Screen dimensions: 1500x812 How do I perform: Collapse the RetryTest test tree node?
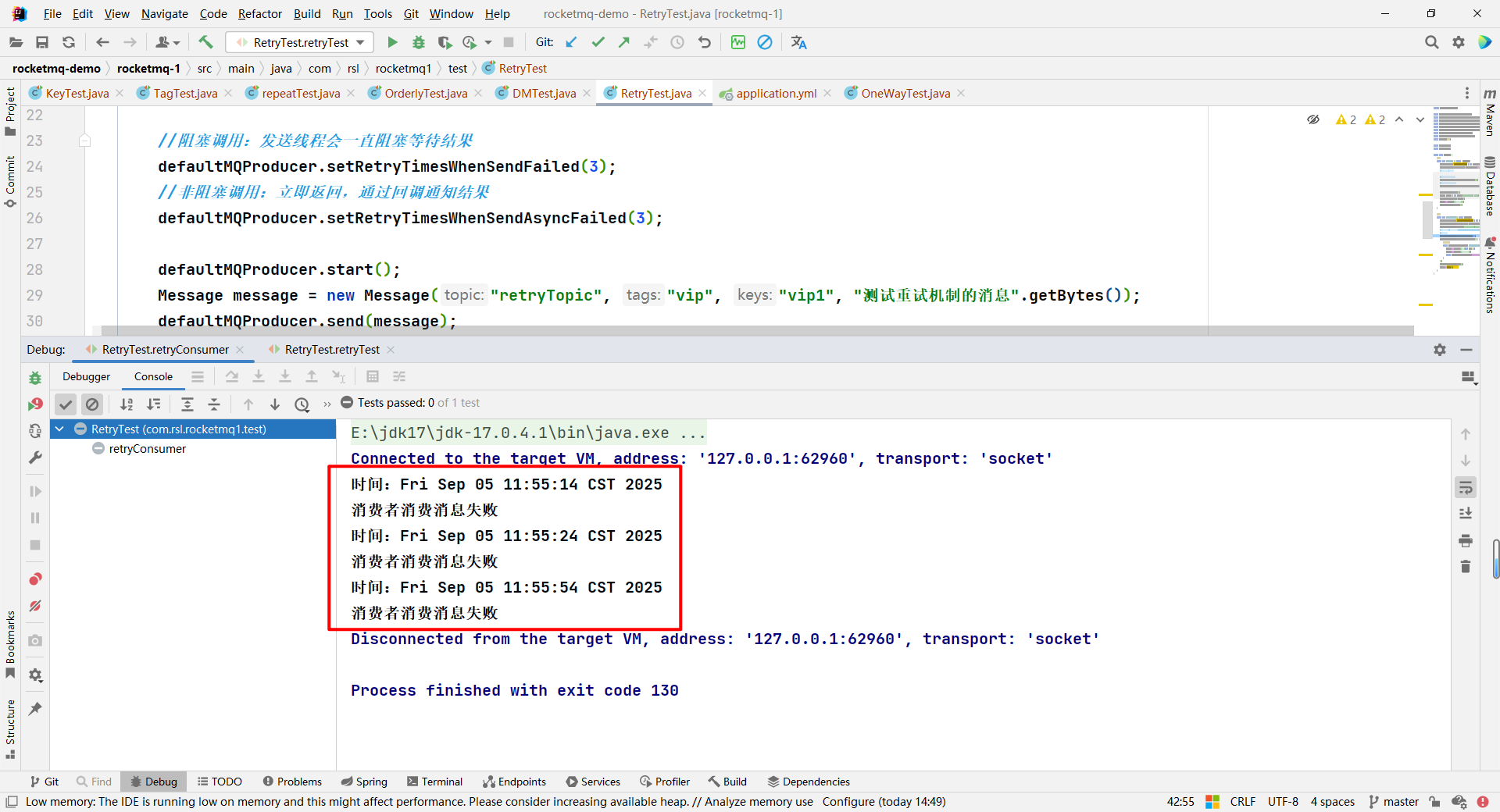point(59,429)
